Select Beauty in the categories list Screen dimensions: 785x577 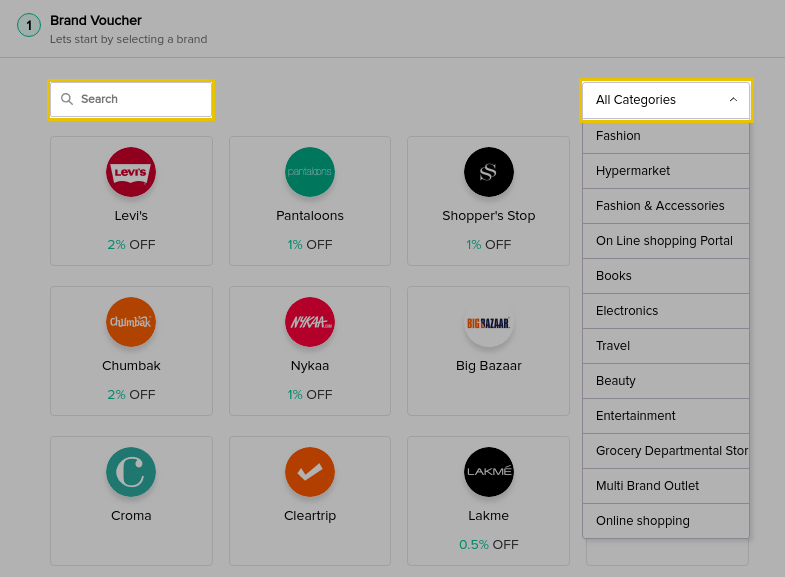pos(666,381)
